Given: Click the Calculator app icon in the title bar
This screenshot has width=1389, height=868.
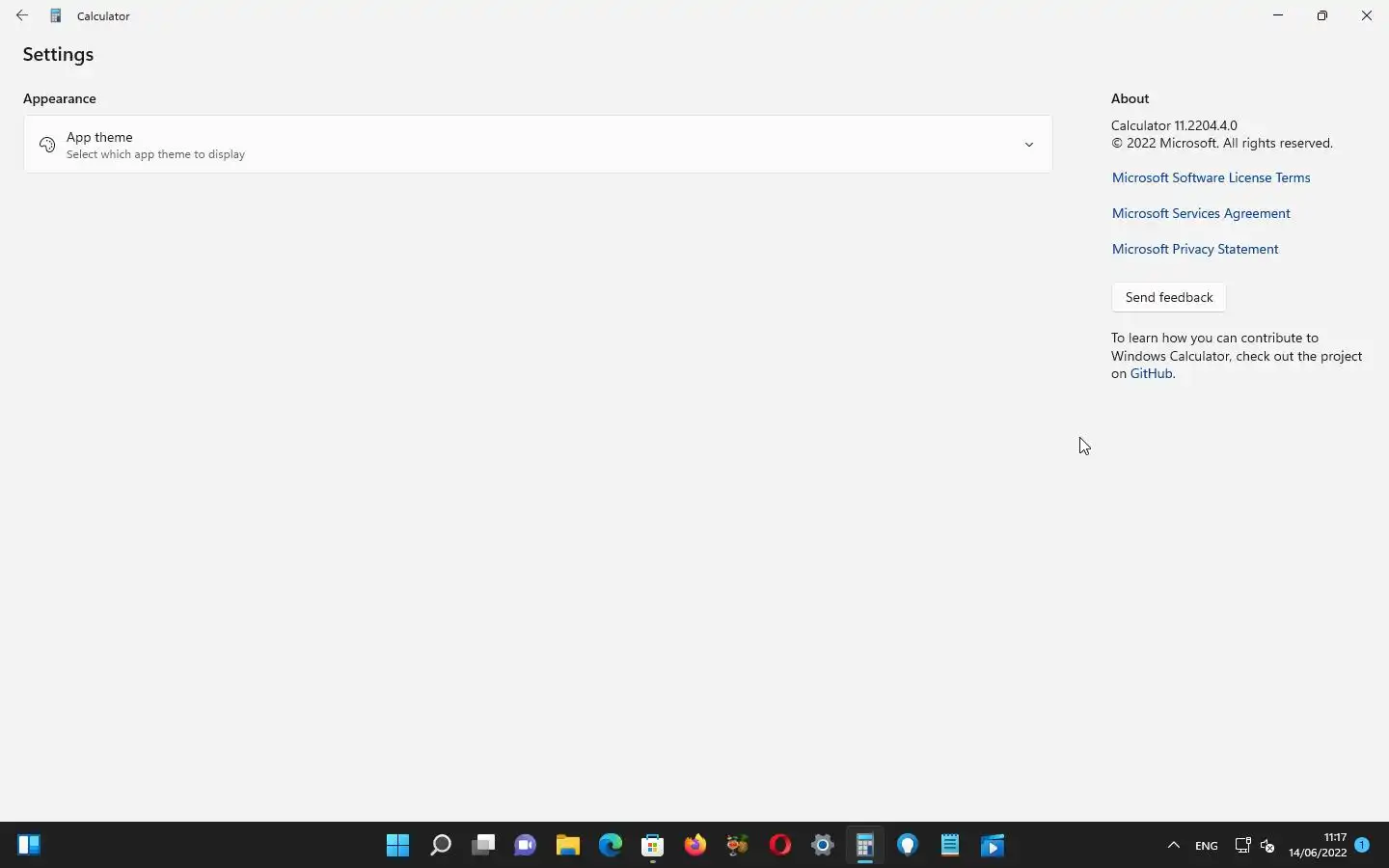Looking at the screenshot, I should (56, 15).
